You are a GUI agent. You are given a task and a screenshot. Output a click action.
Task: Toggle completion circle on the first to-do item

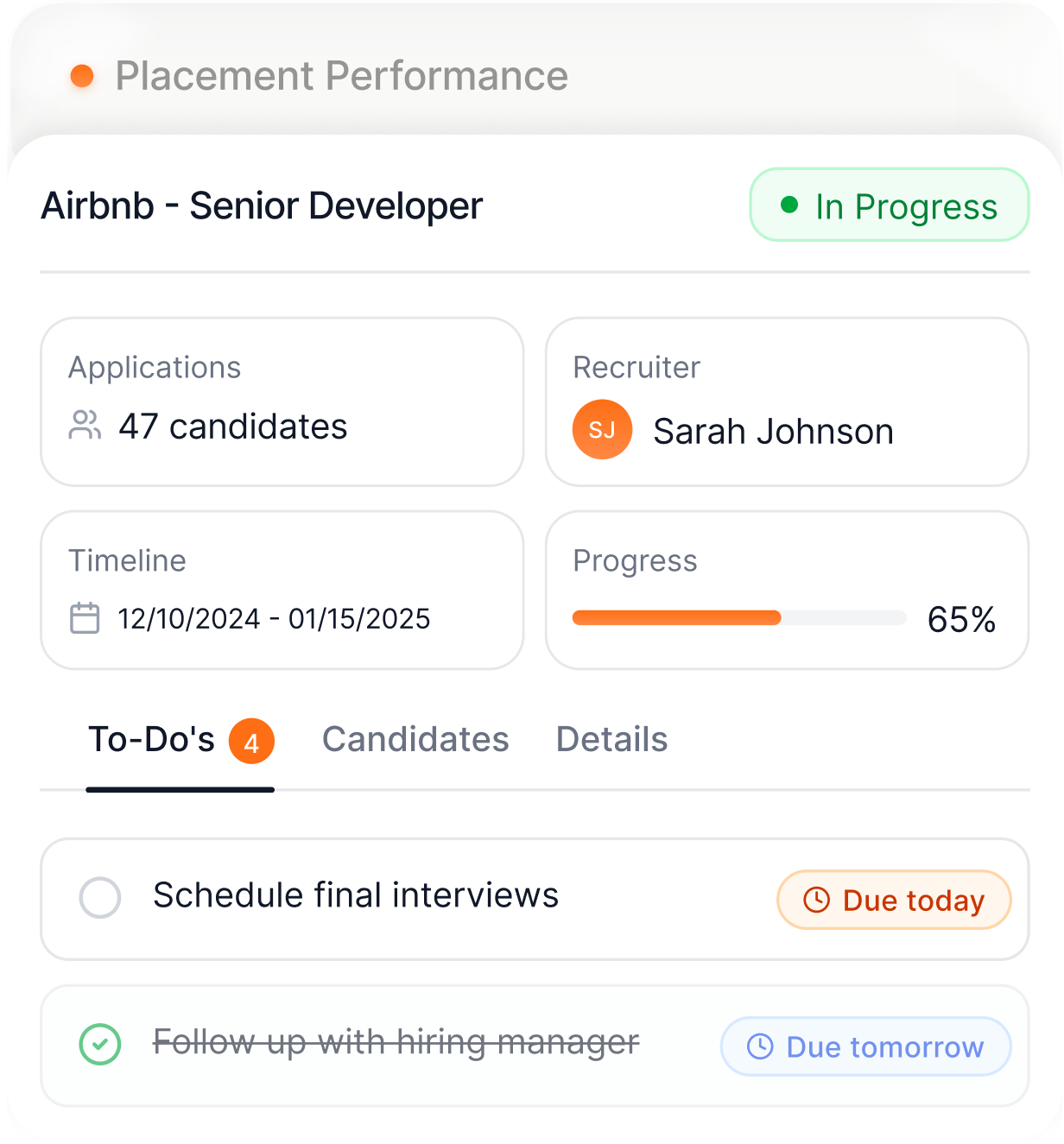pyautogui.click(x=99, y=898)
